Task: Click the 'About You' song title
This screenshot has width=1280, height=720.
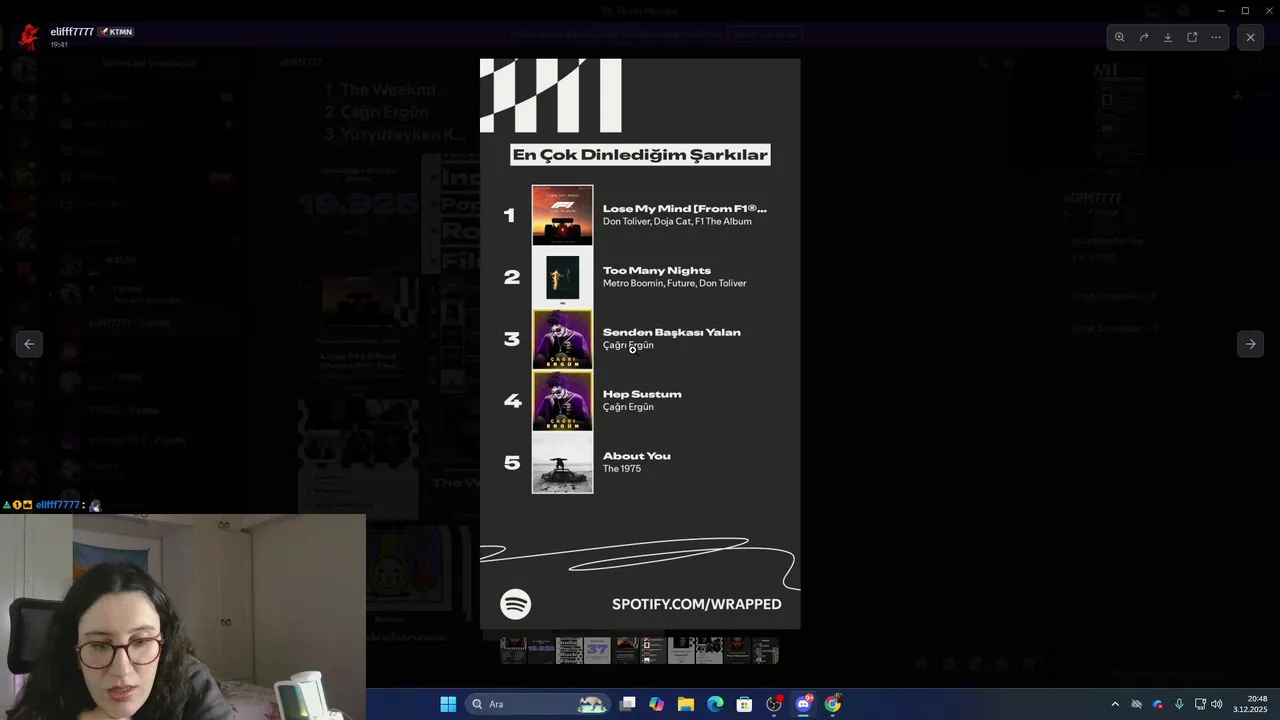Action: click(637, 456)
